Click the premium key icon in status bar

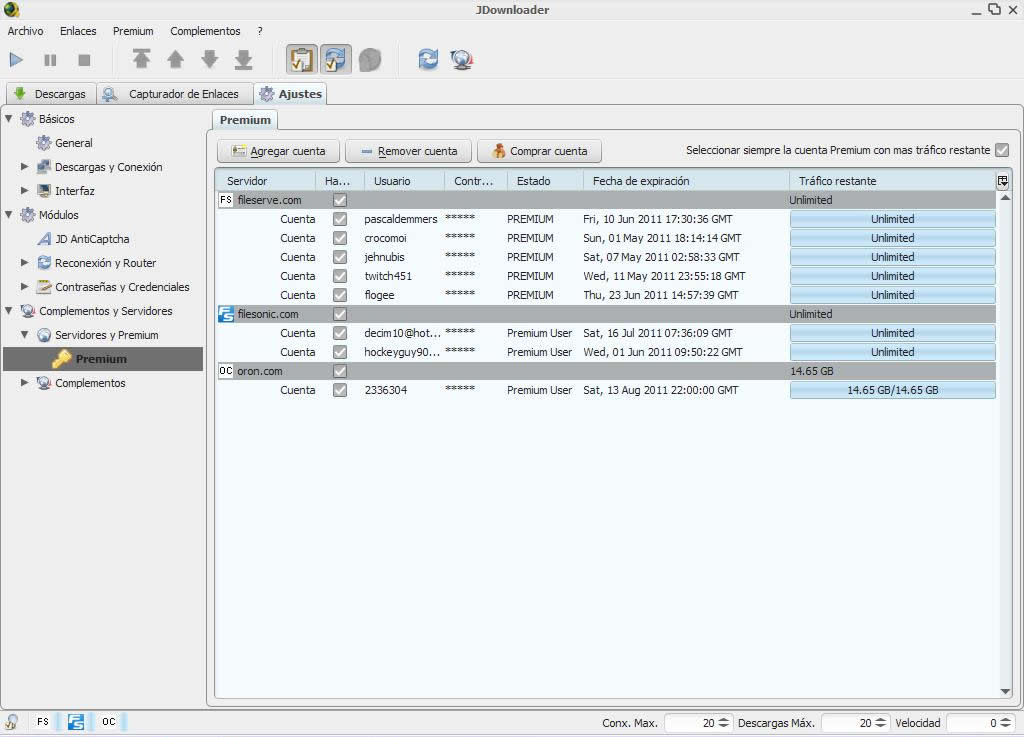(12, 722)
